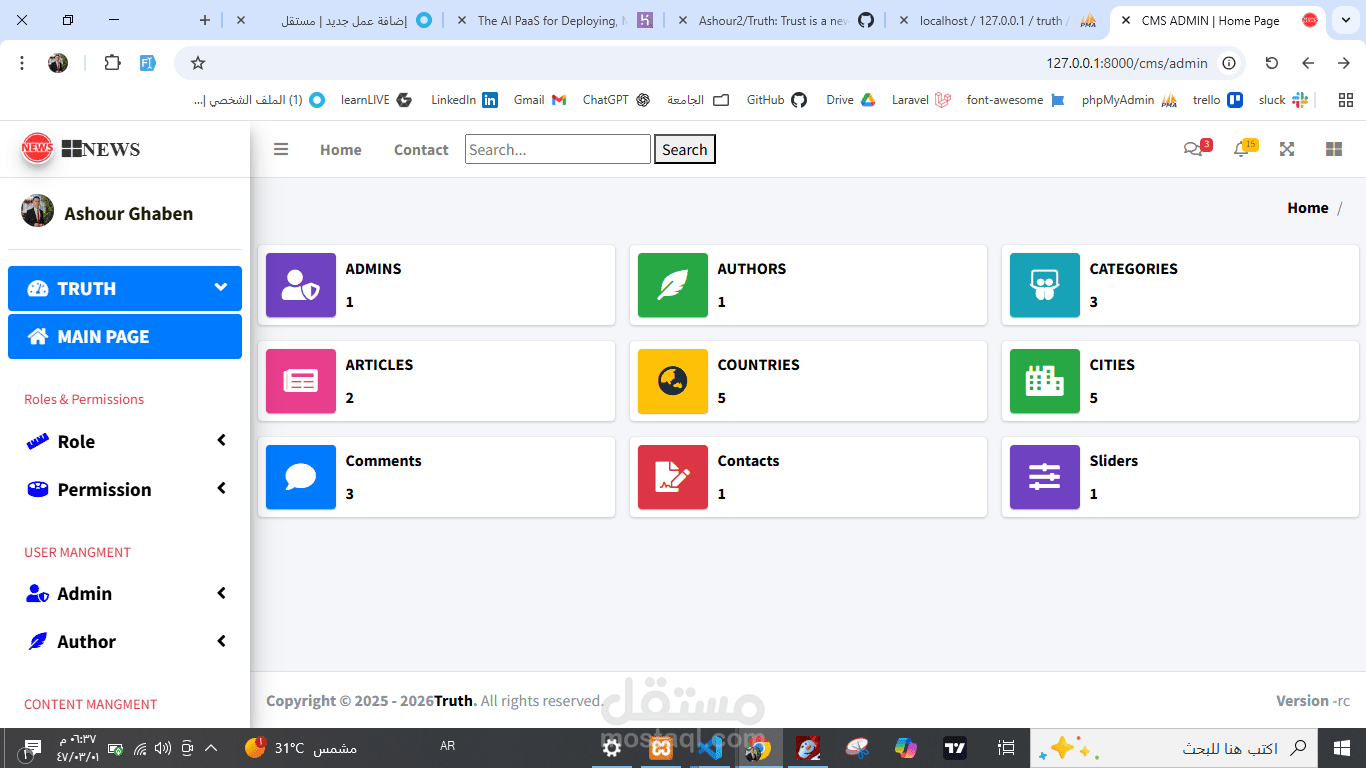Viewport: 1366px width, 768px height.
Task: Open the Chrome tab search dropdown
Action: 1344,20
